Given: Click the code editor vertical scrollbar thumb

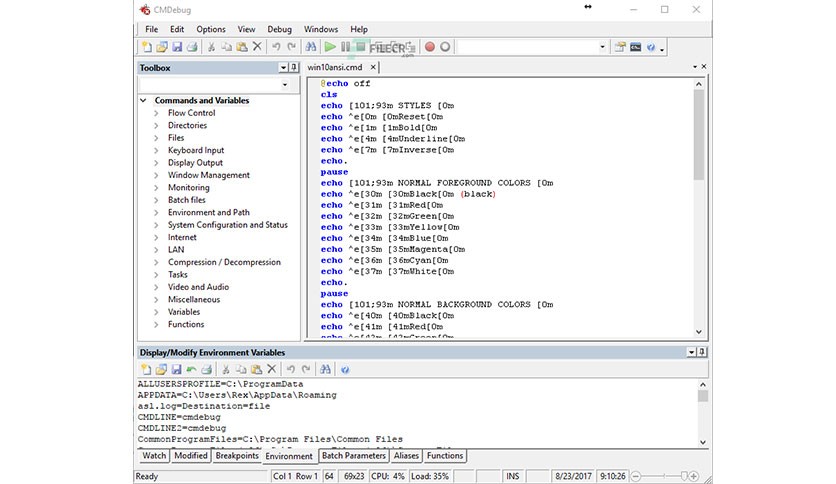Looking at the screenshot, I should pos(698,134).
